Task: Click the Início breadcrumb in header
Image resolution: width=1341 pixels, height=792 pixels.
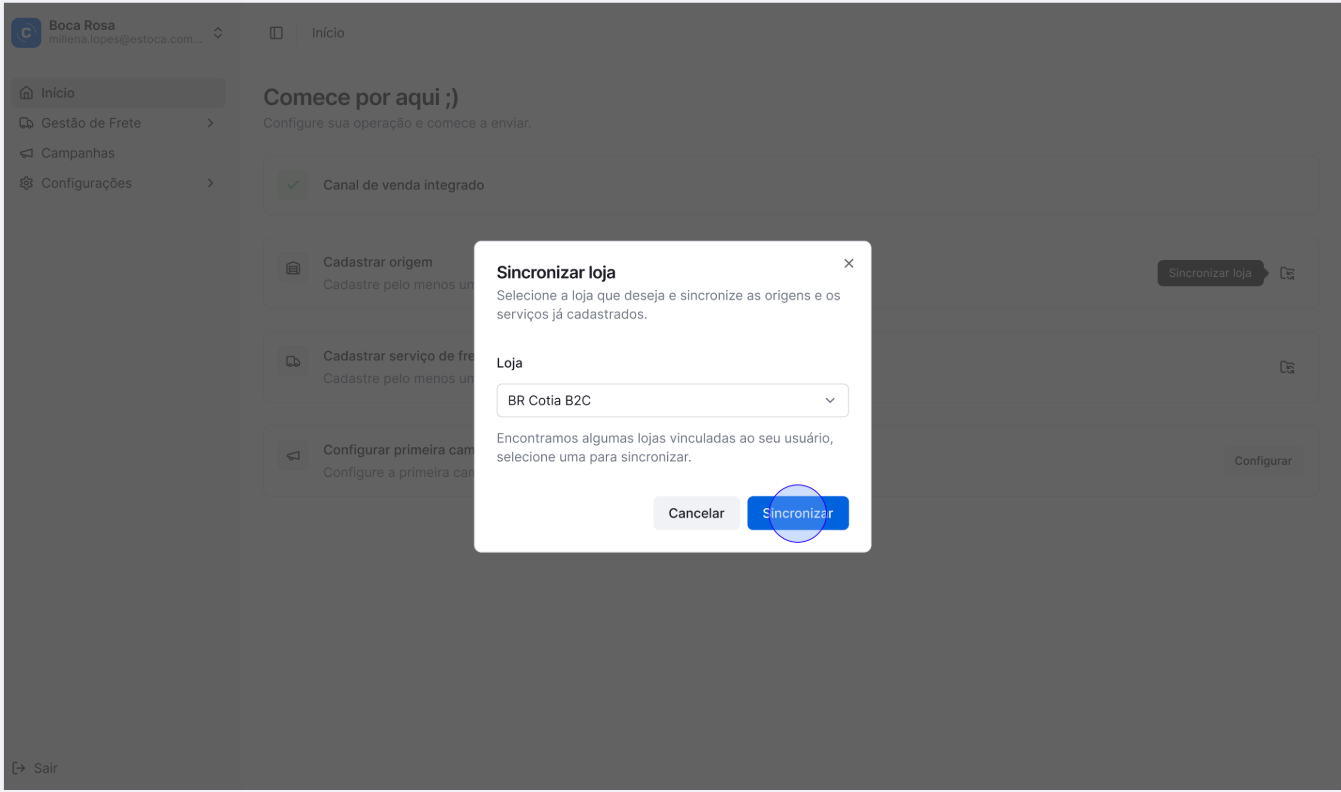Action: point(328,33)
